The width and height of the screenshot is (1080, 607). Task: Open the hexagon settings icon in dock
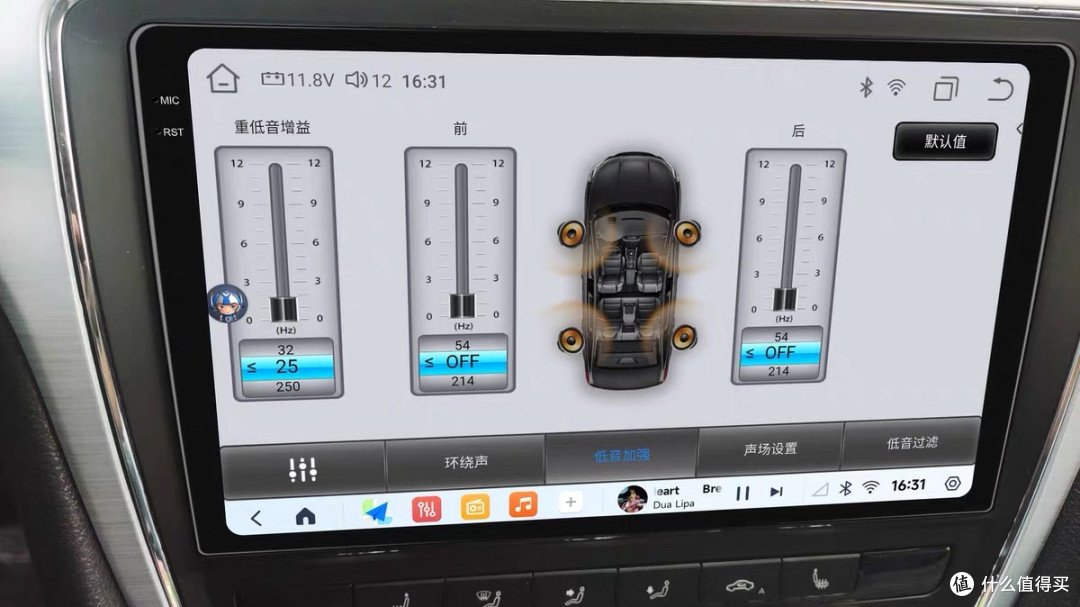pyautogui.click(x=953, y=483)
